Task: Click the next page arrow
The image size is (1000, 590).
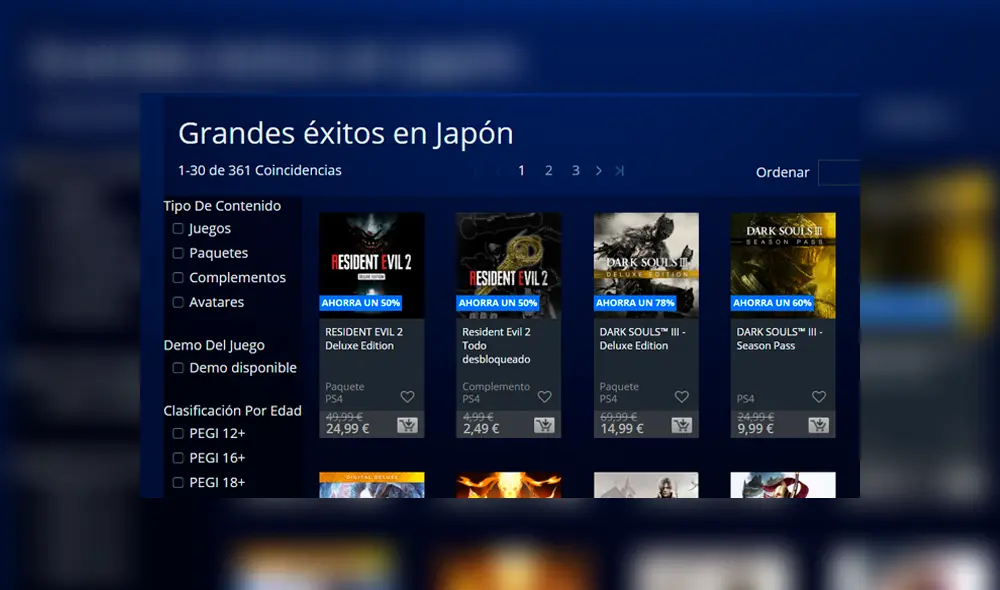Action: 599,170
